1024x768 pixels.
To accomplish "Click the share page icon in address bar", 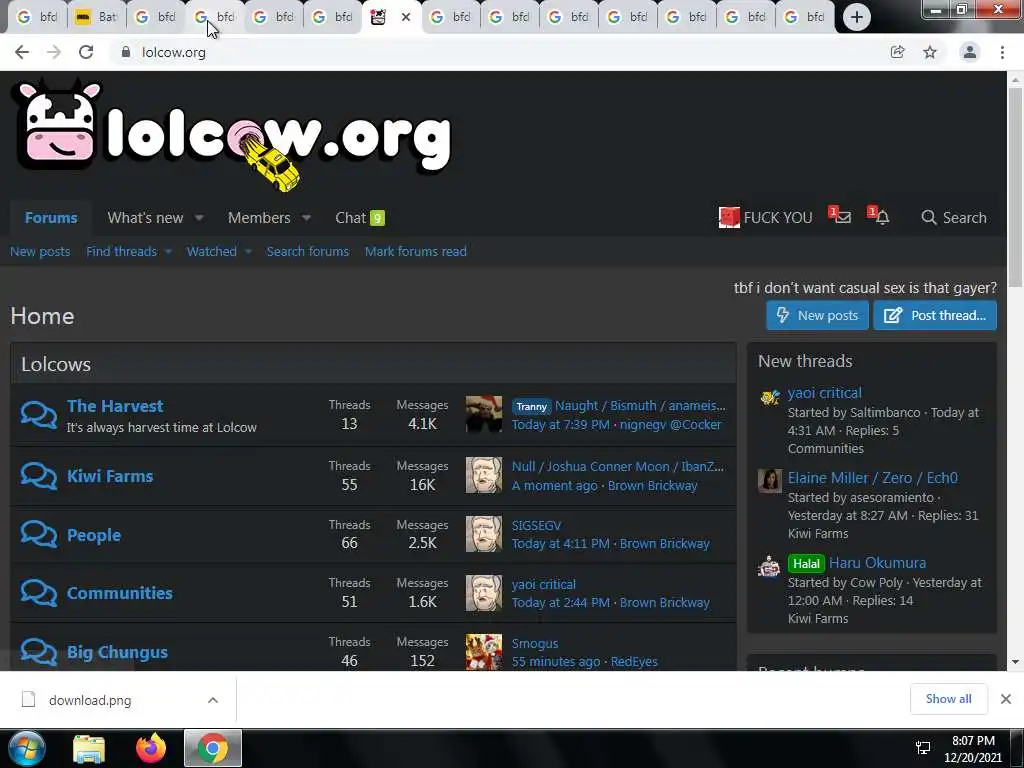I will pos(897,52).
